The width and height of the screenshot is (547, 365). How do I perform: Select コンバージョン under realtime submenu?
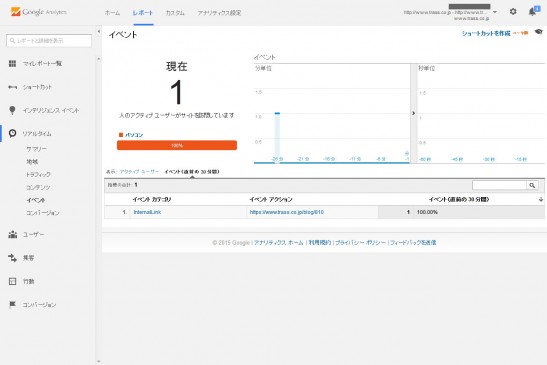pos(43,213)
